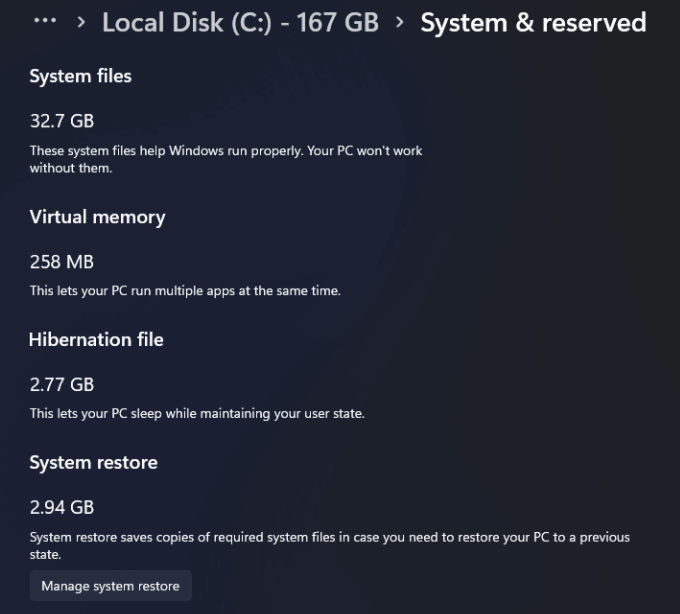This screenshot has width=680, height=614.
Task: Click the System & reserved page title
Action: 533,22
